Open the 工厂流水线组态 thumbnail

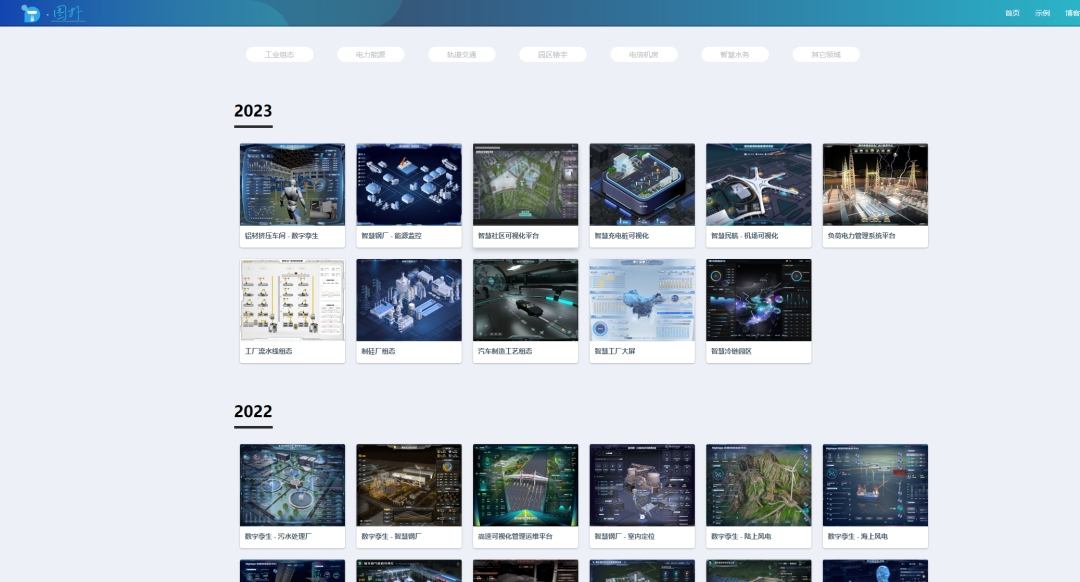(x=292, y=300)
